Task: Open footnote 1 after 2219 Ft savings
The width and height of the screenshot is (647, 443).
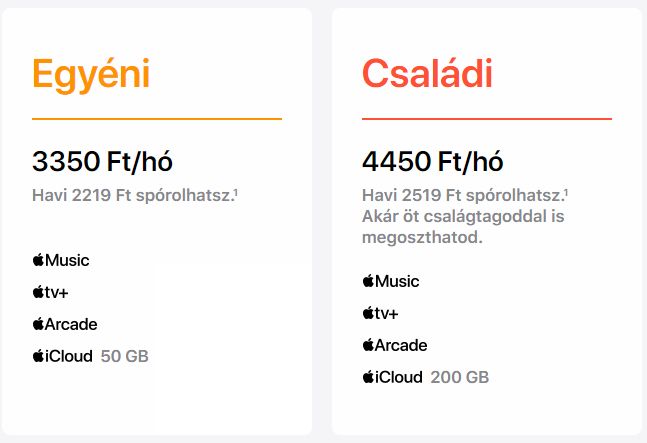Action: (236, 191)
